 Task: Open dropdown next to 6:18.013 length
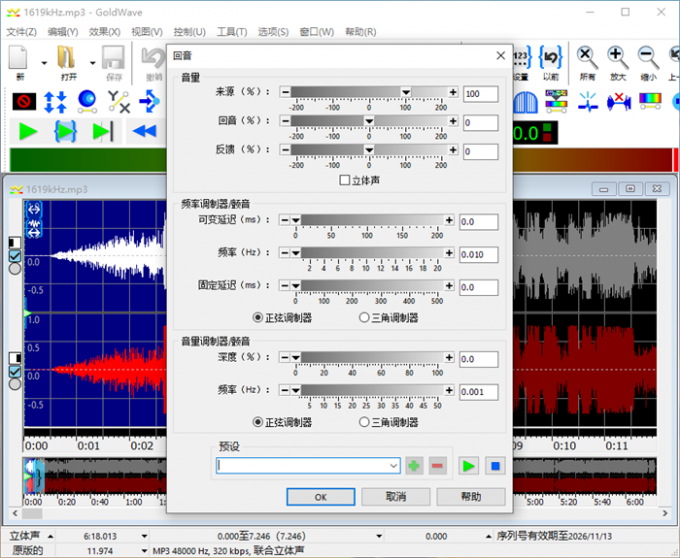pos(144,536)
